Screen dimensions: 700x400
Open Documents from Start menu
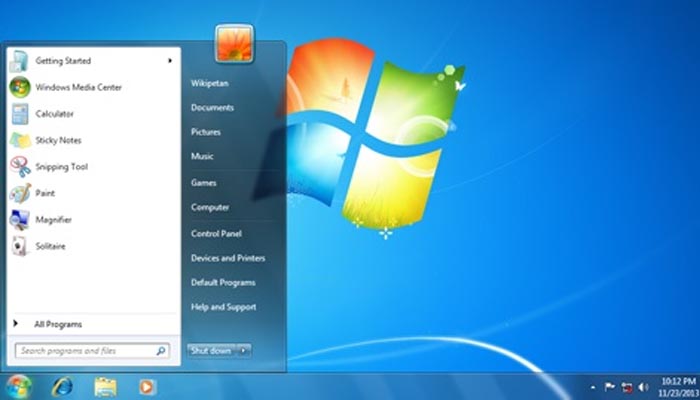(x=212, y=108)
